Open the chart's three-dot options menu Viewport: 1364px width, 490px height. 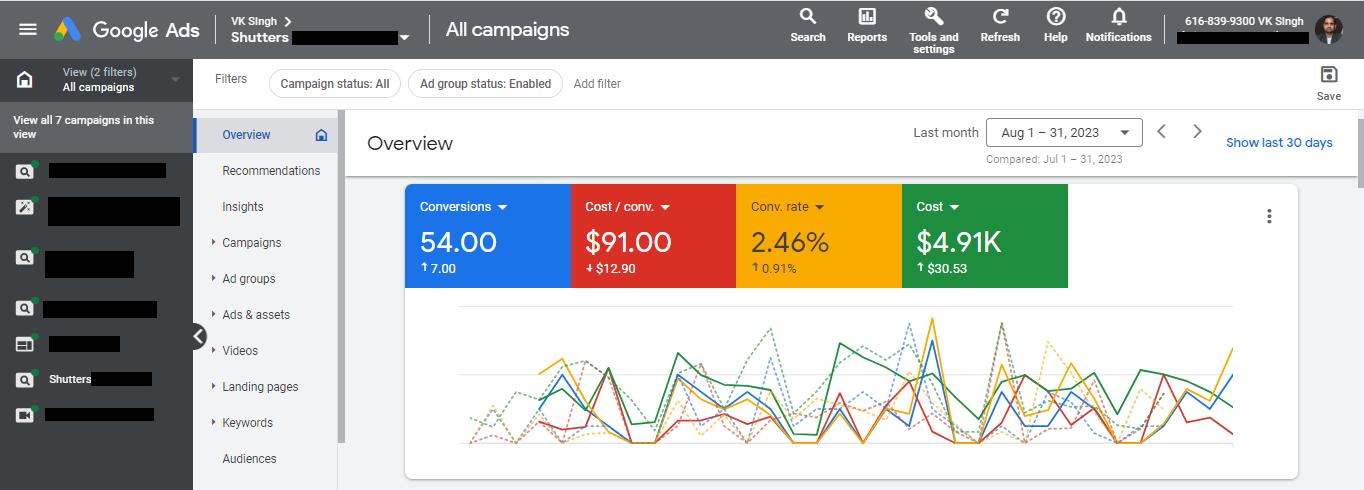(1269, 216)
